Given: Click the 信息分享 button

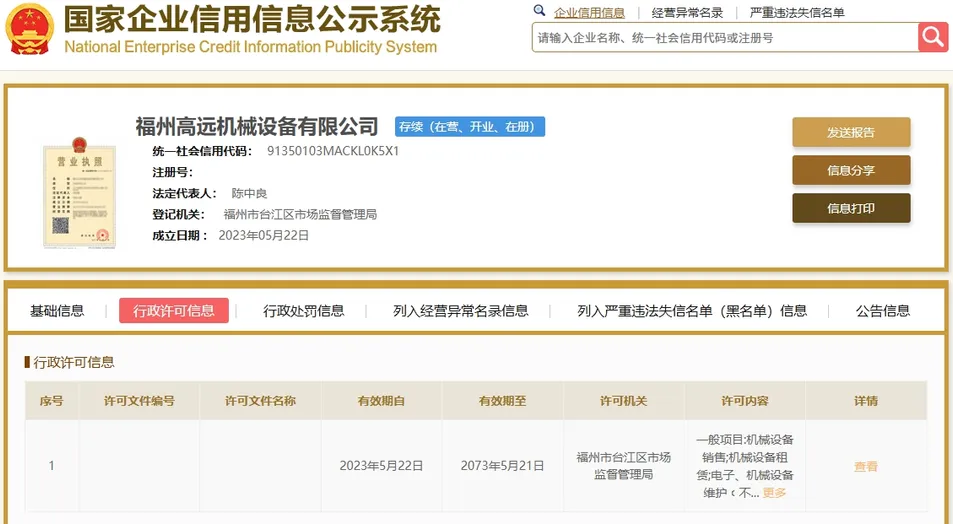Looking at the screenshot, I should (851, 170).
